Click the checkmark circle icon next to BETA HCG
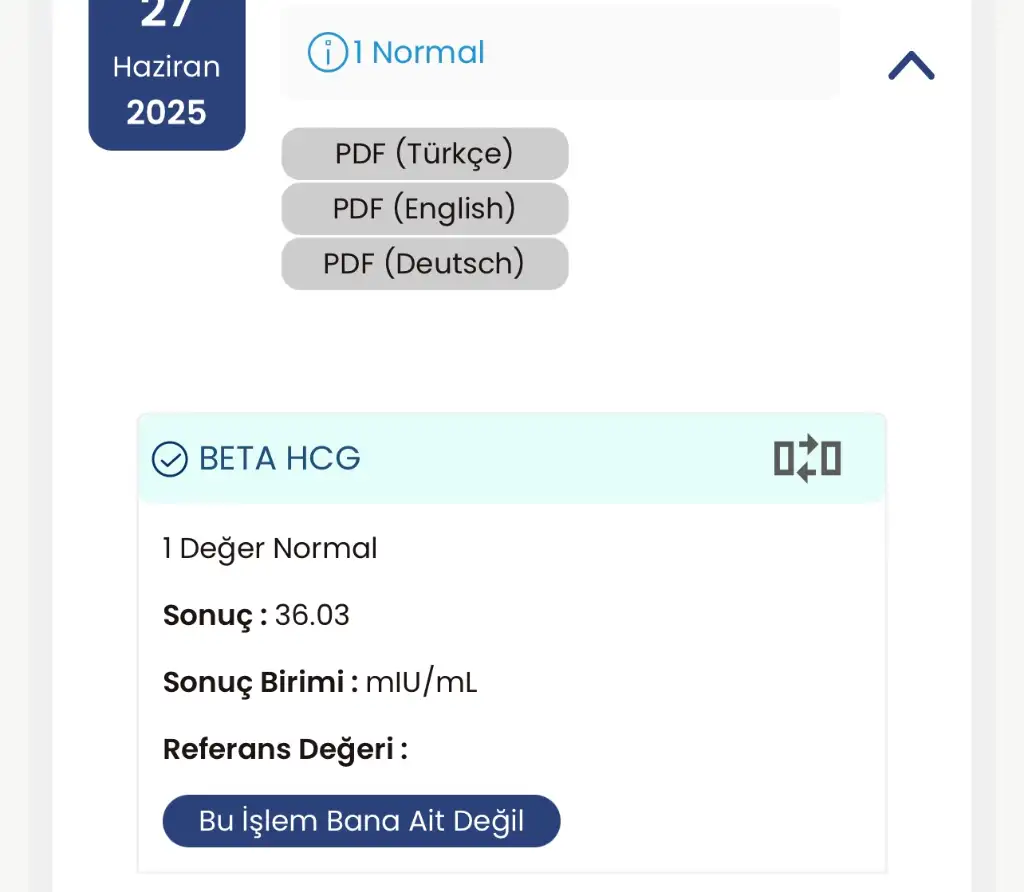The height and width of the screenshot is (892, 1024). click(x=169, y=459)
